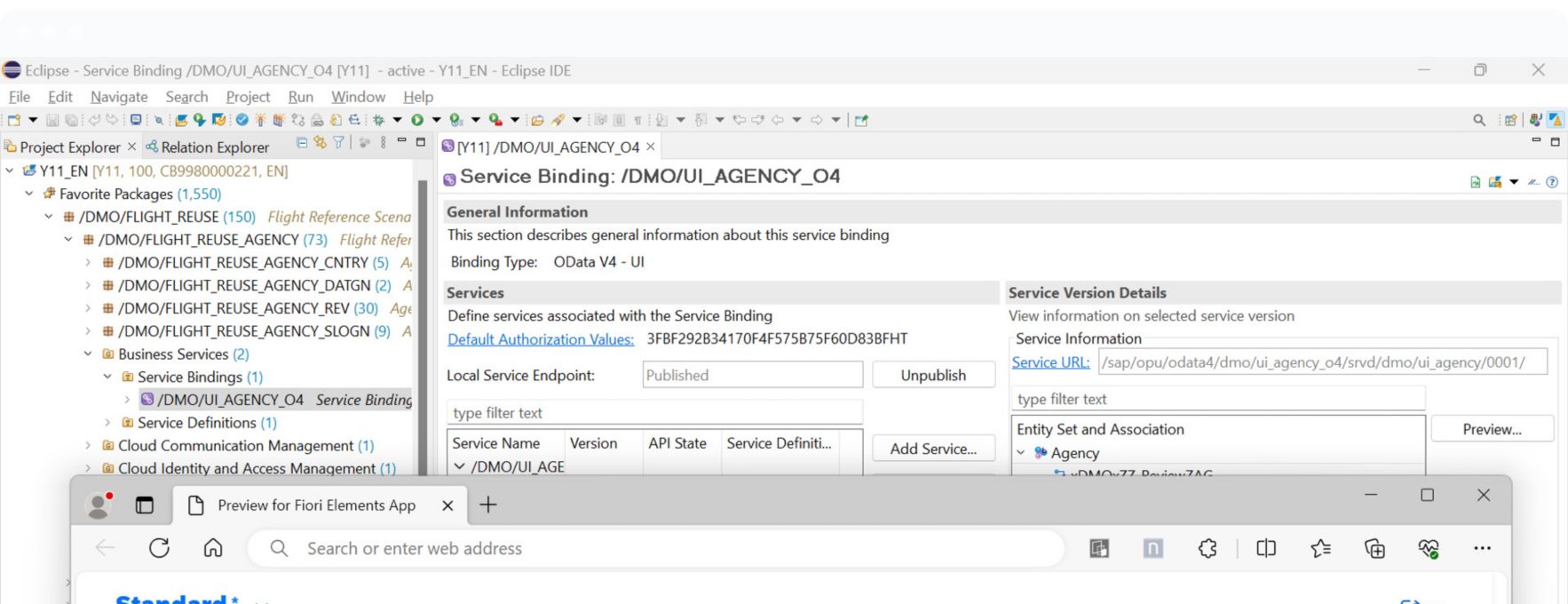Toggle the browser vertical tabs panel
The image size is (1568, 604).
pos(144,505)
